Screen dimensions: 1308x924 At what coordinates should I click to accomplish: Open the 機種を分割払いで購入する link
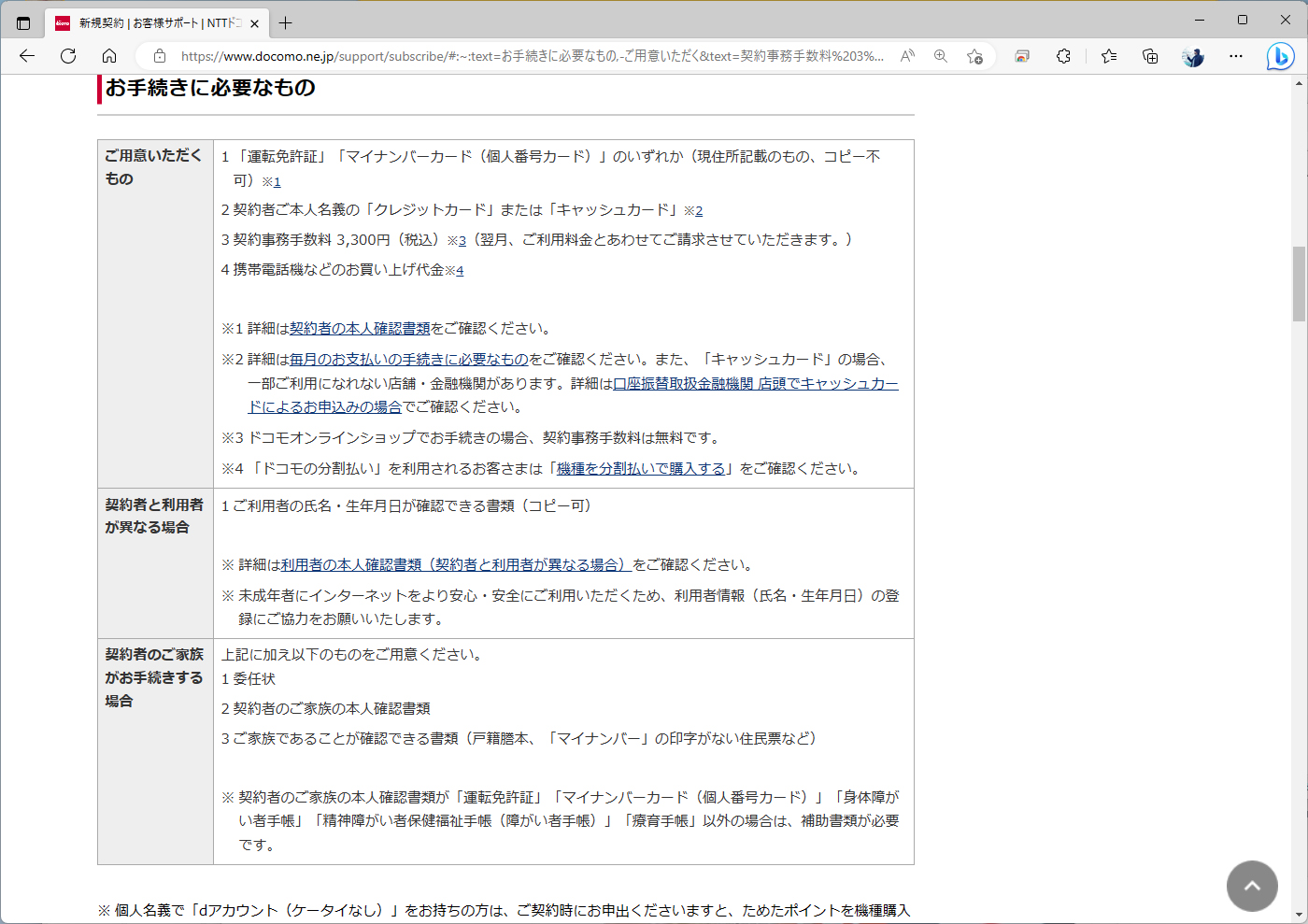click(641, 469)
